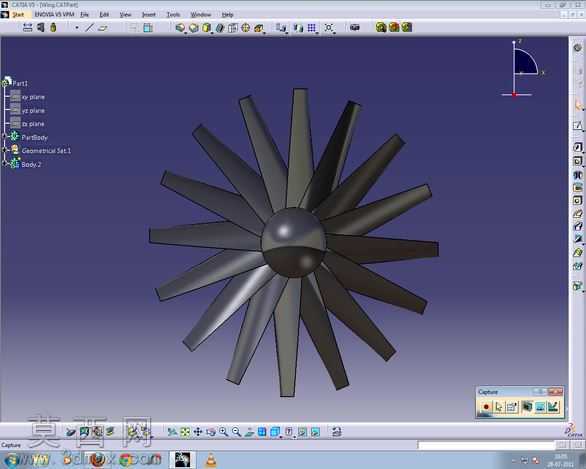Click the Measure Between icon
The height and width of the screenshot is (469, 586).
click(x=27, y=27)
